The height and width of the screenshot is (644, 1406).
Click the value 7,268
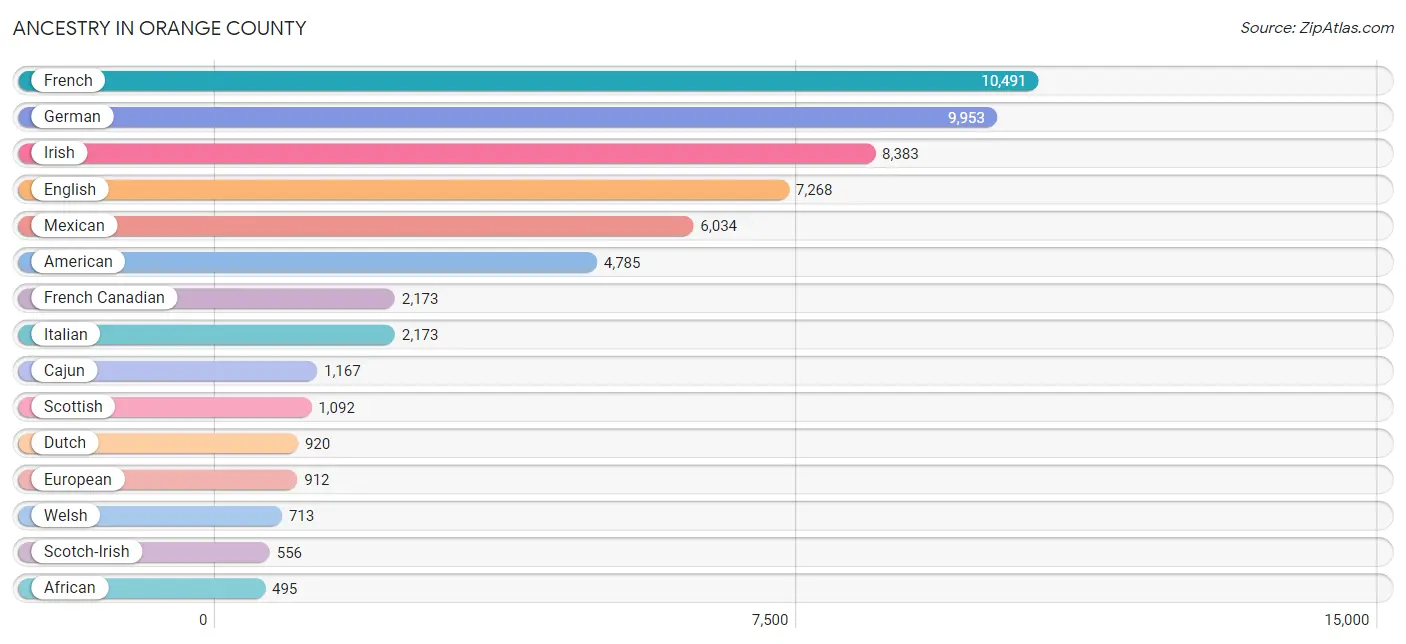coord(814,190)
